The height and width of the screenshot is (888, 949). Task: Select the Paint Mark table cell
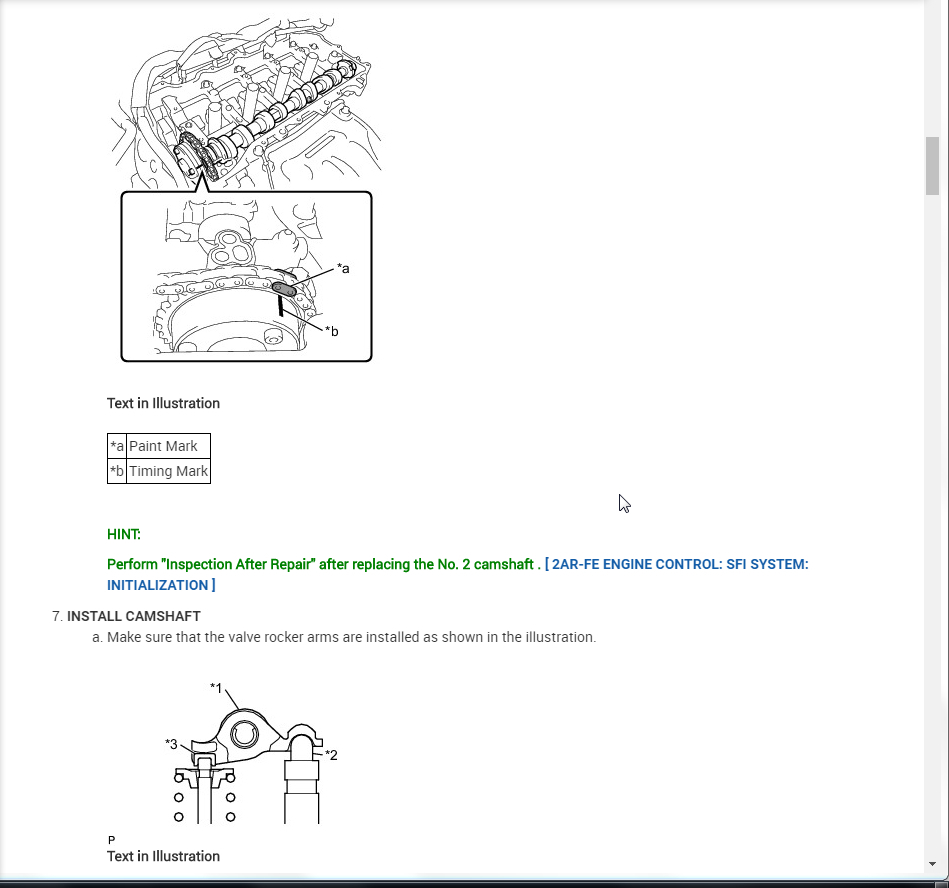pyautogui.click(x=168, y=446)
